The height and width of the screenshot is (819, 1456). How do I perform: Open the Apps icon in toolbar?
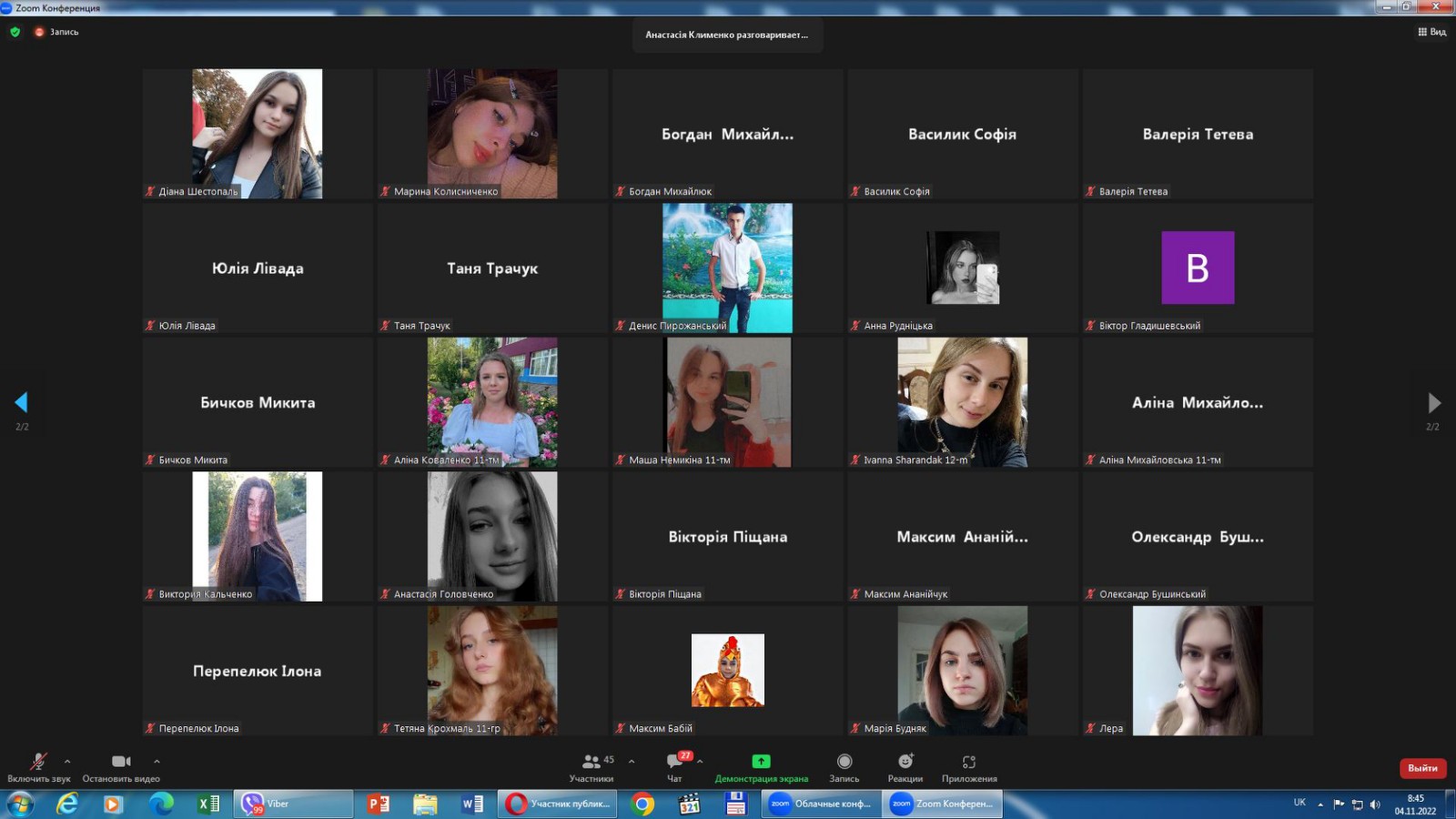click(969, 762)
